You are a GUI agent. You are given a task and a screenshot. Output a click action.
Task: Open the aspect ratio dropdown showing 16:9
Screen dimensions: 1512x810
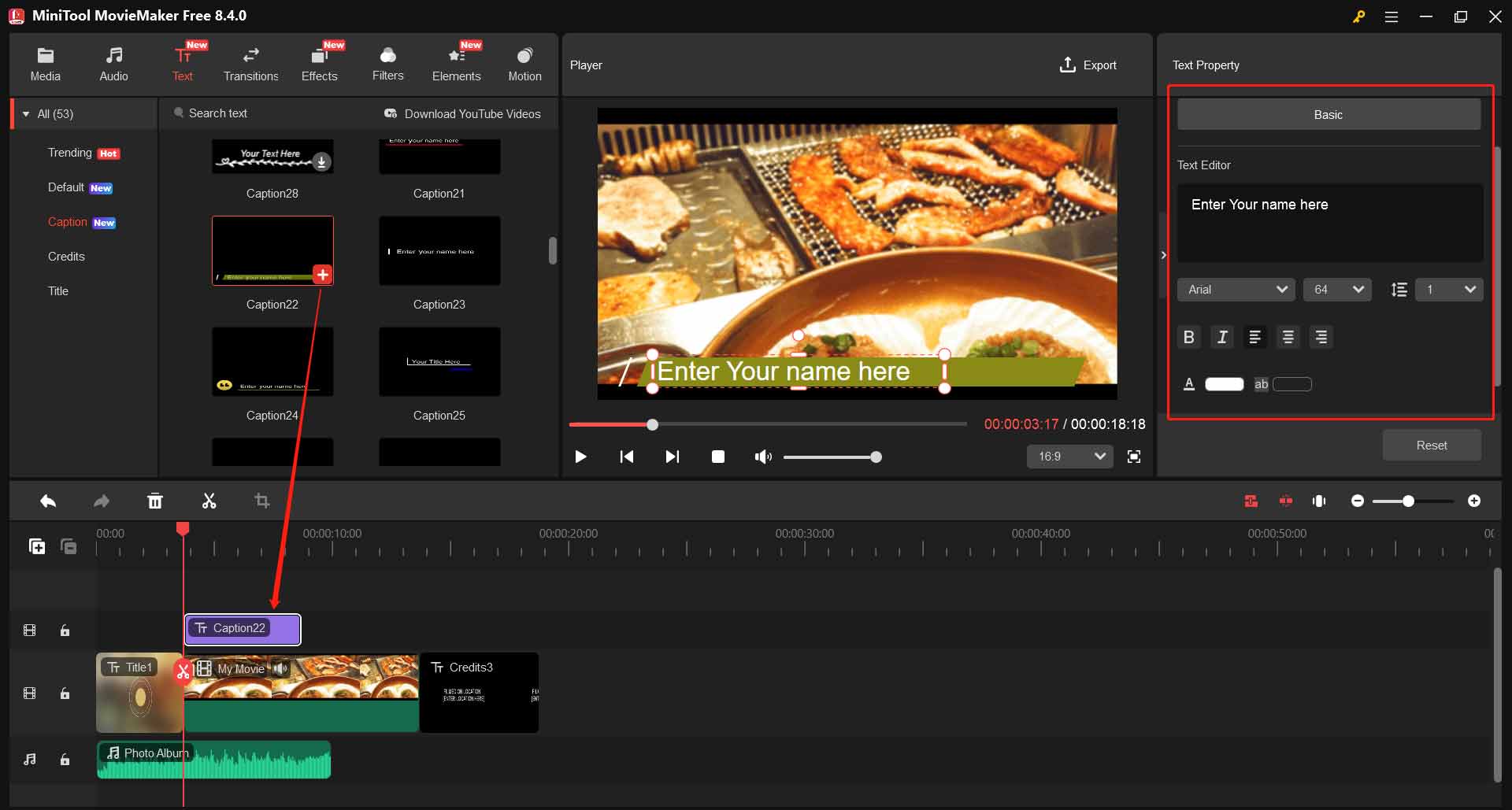pyautogui.click(x=1069, y=457)
